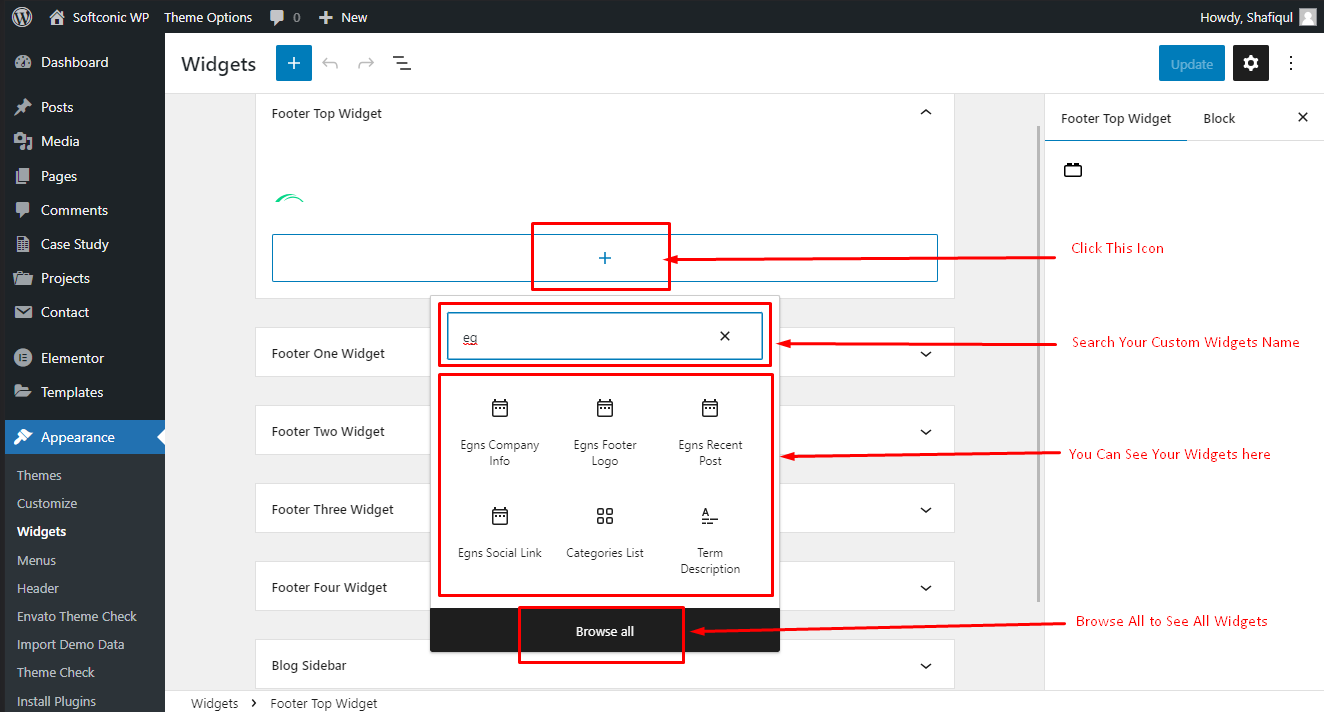Click the widget area icon in sidebar

tap(1073, 170)
